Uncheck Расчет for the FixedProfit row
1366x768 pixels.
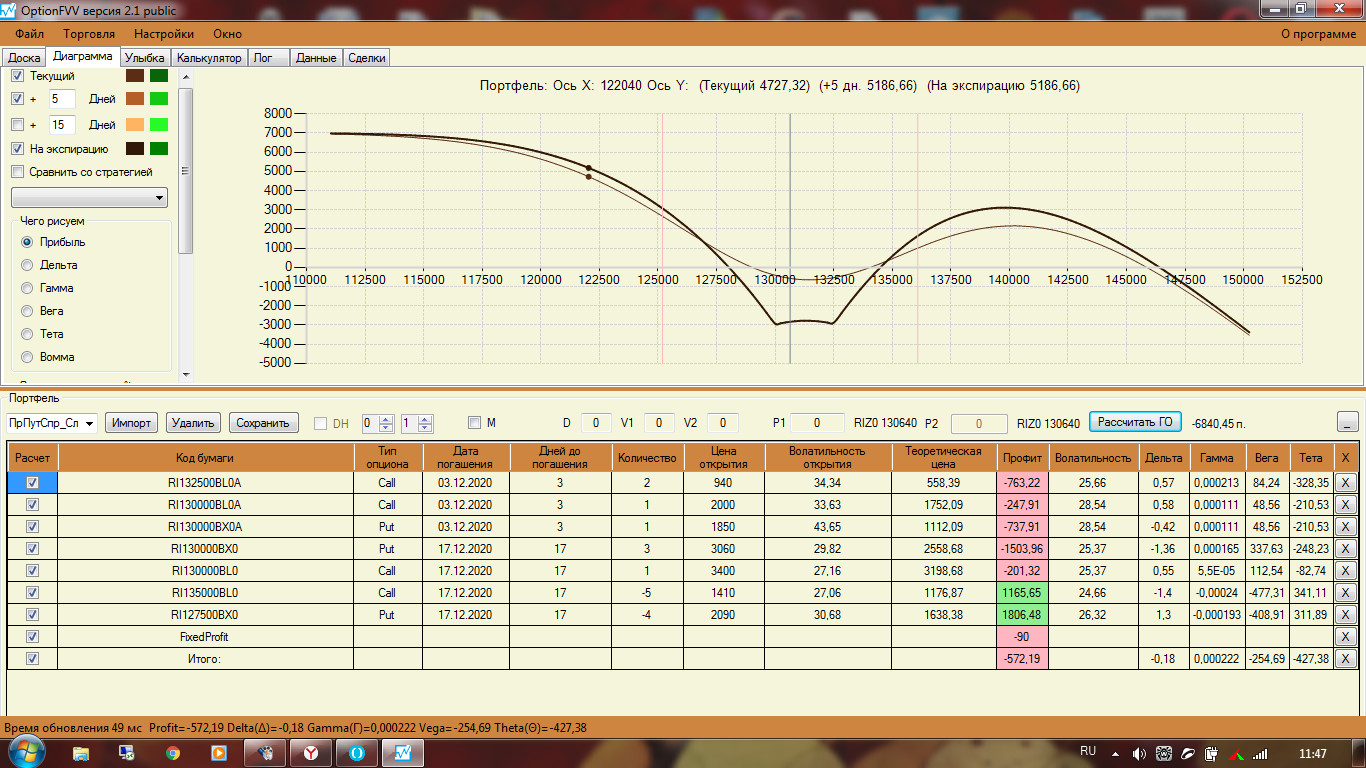tap(32, 636)
